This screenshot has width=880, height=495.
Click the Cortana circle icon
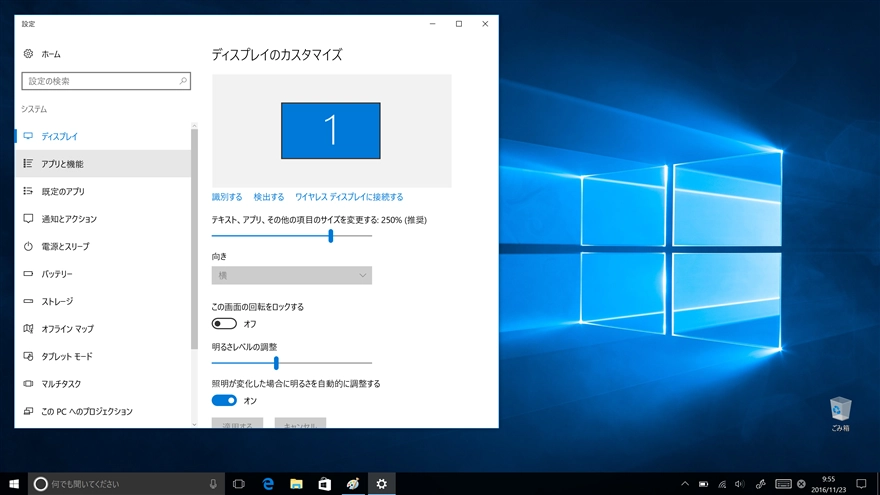[x=40, y=484]
